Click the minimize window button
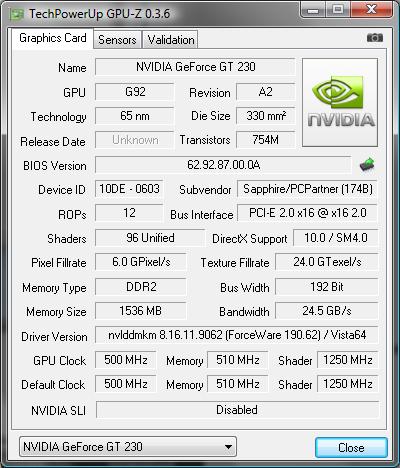Image resolution: width=400 pixels, height=468 pixels. click(x=314, y=10)
